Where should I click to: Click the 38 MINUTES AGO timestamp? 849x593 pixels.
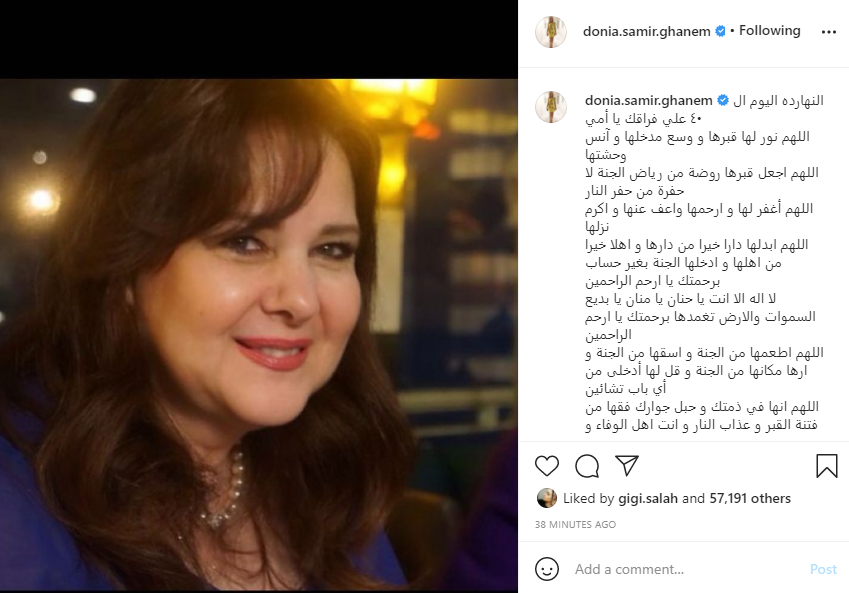point(575,524)
